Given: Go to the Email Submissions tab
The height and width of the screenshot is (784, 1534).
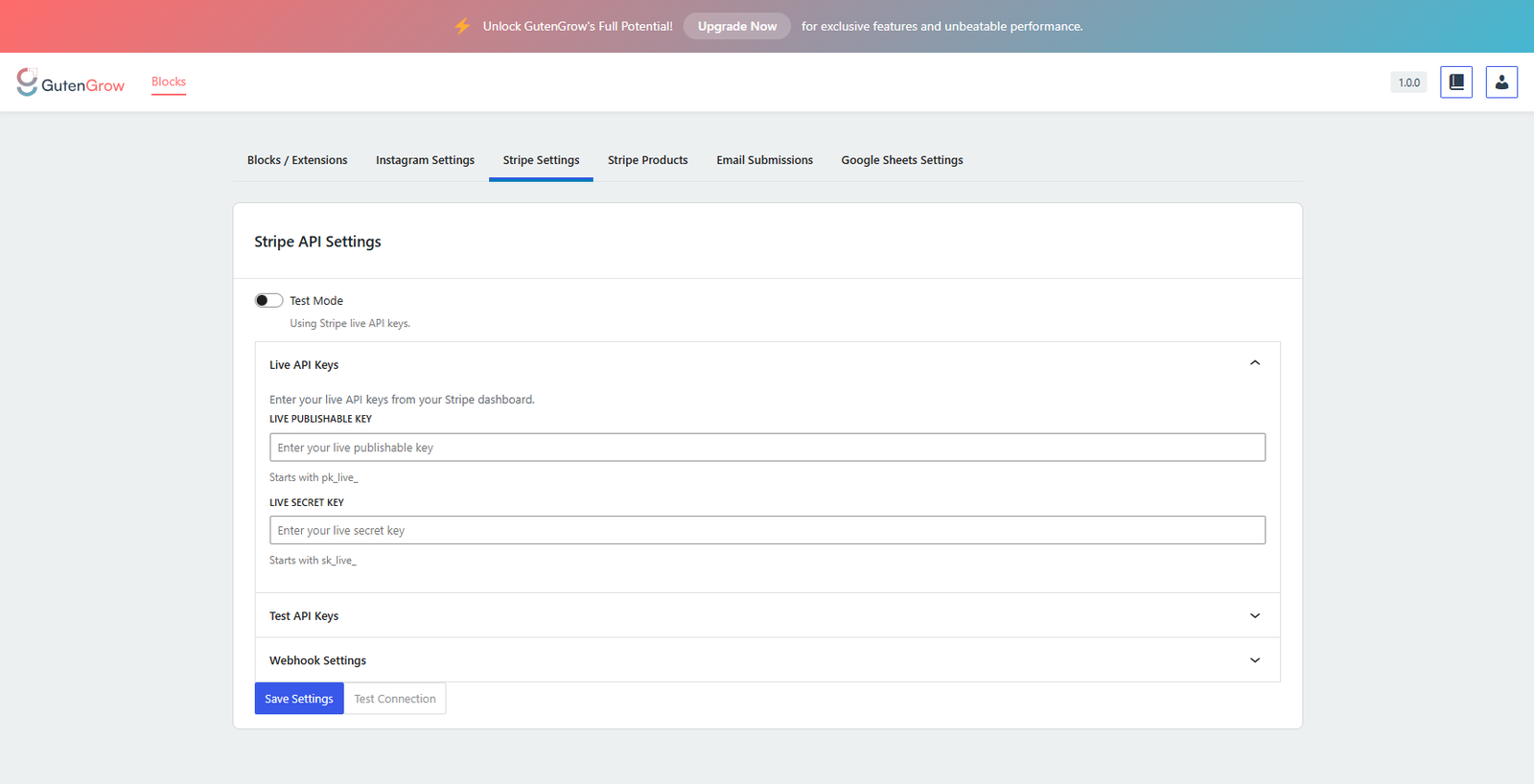Looking at the screenshot, I should pos(764,160).
